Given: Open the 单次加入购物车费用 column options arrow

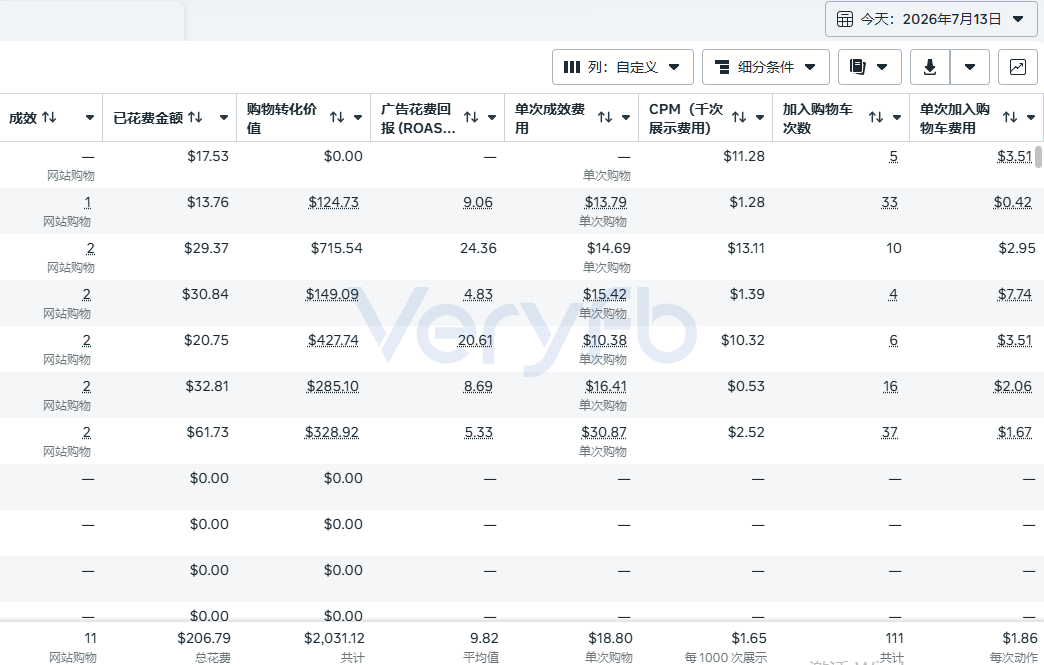Looking at the screenshot, I should pos(1031,118).
